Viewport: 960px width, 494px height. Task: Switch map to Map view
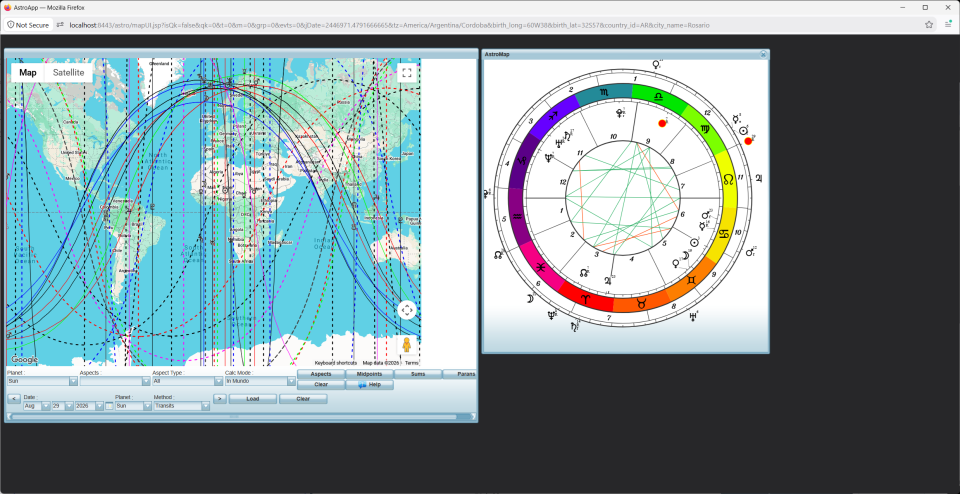(28, 72)
